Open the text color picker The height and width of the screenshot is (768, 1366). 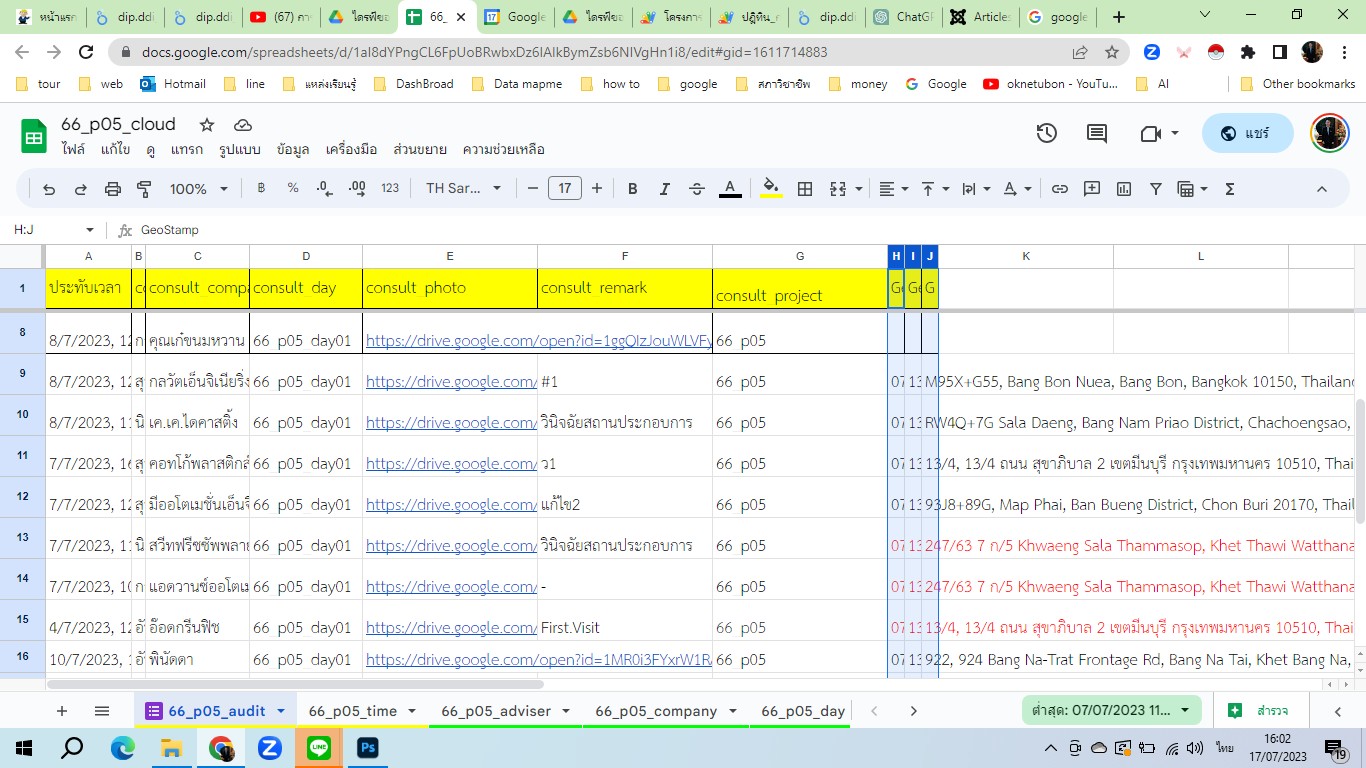[x=730, y=189]
